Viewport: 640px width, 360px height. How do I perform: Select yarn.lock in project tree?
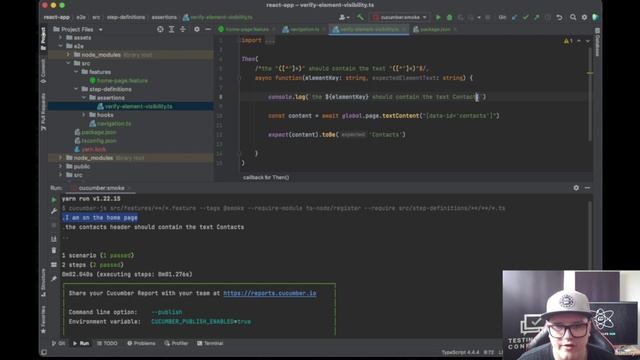click(x=93, y=149)
